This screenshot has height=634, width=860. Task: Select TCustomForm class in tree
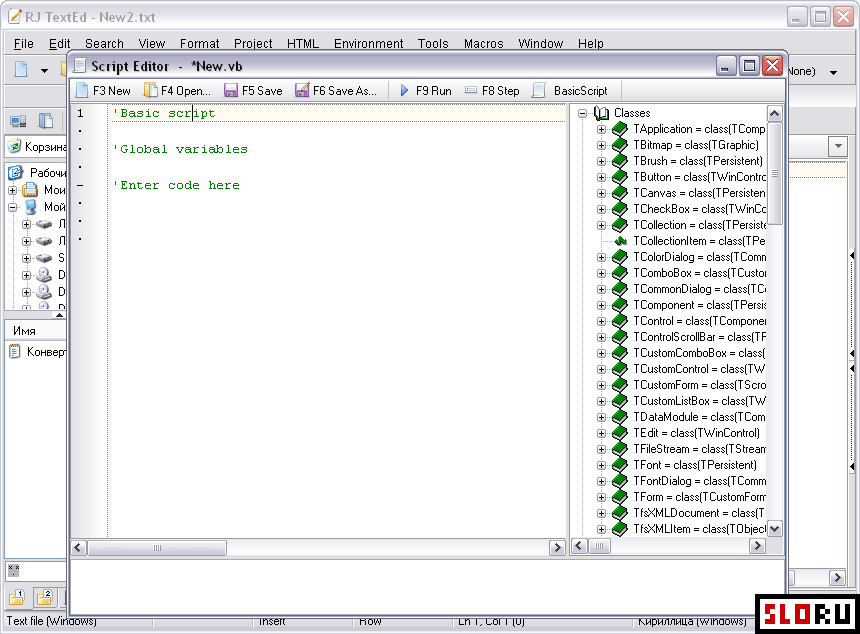coord(700,385)
